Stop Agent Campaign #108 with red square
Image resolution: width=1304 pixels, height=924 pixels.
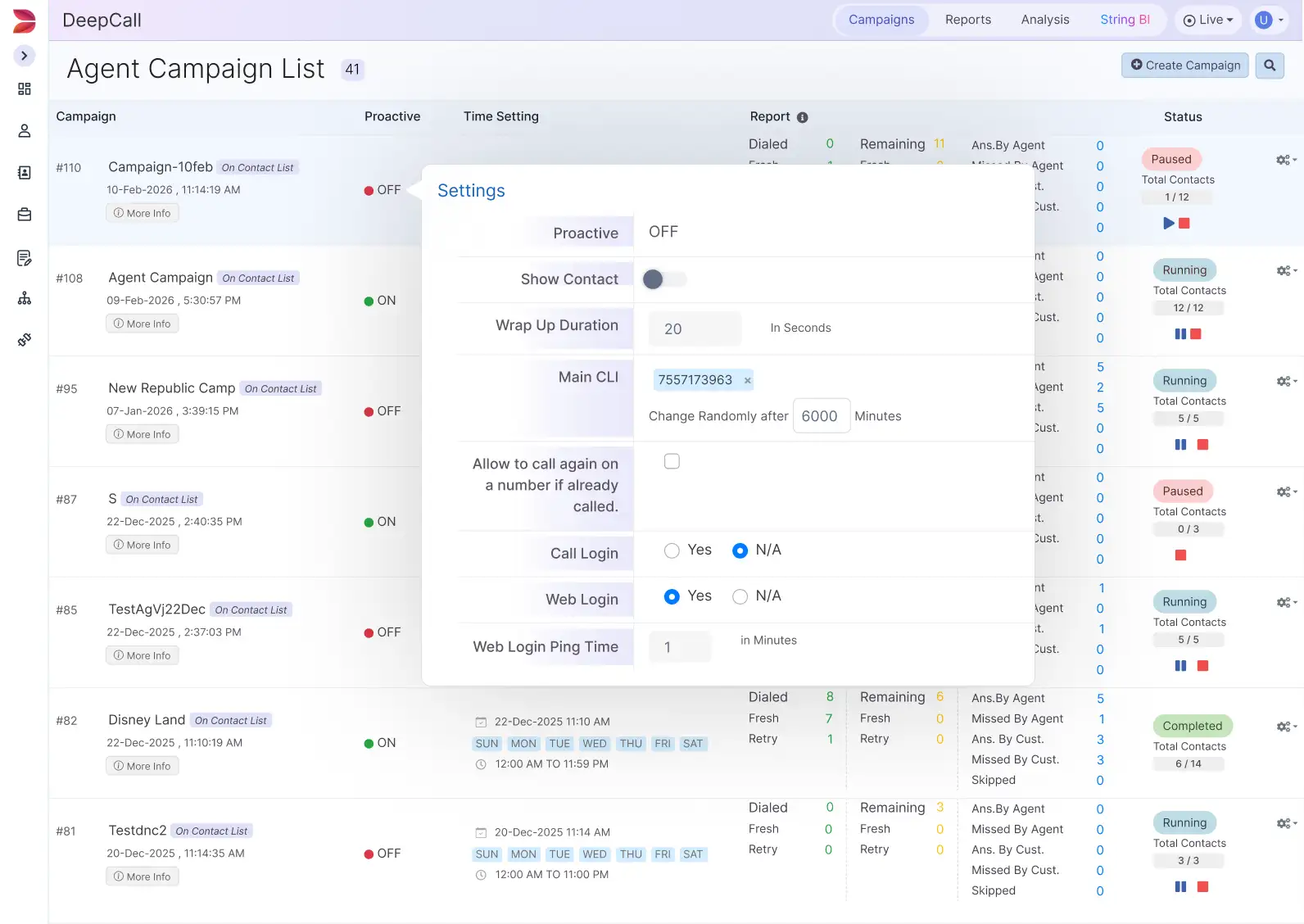pos(1196,333)
